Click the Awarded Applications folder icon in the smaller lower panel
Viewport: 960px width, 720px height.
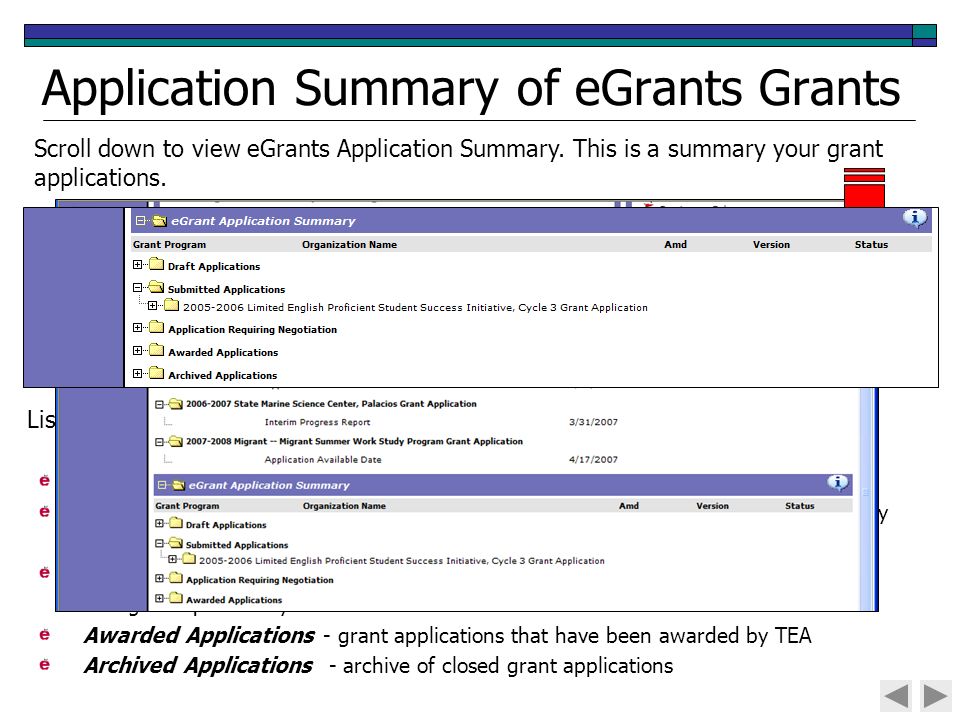(176, 598)
